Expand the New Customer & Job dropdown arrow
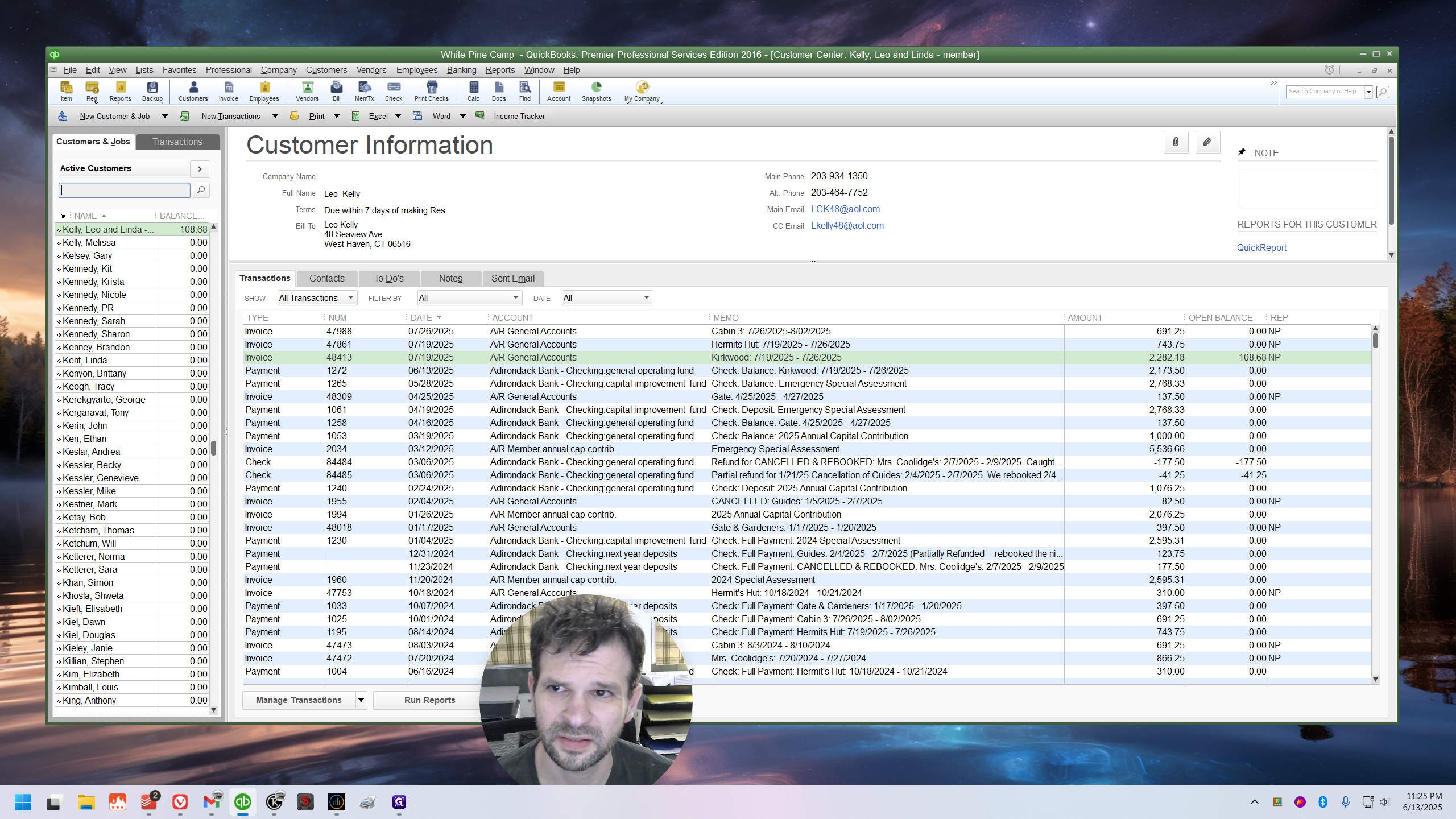 [165, 116]
